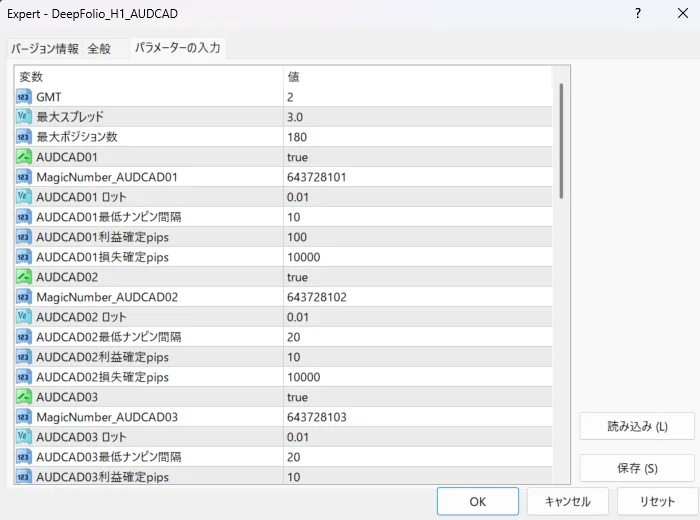Toggle the AUDCAD01 true value
Screen dimensions: 700x520
(297, 157)
